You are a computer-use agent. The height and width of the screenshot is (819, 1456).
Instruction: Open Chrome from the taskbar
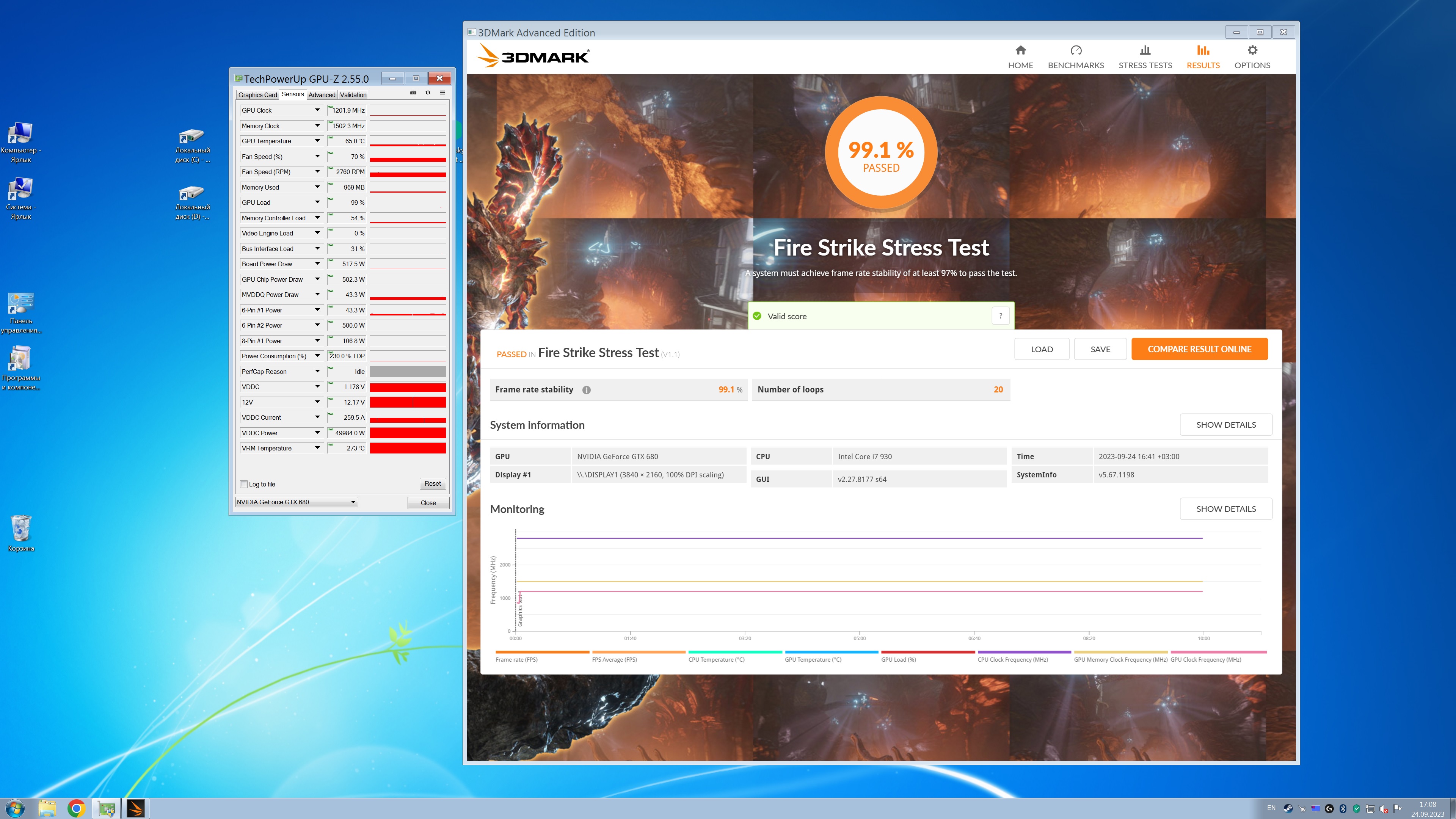point(76,808)
